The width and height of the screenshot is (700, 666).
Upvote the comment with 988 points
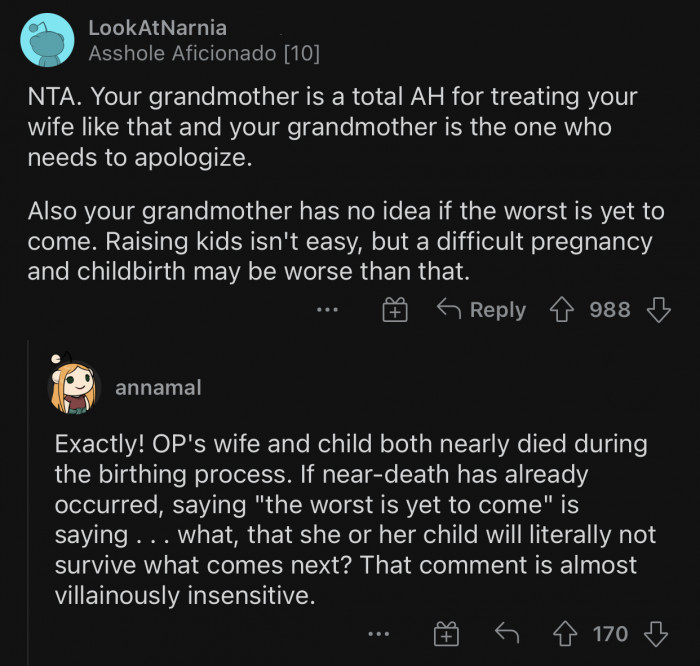coord(561,310)
